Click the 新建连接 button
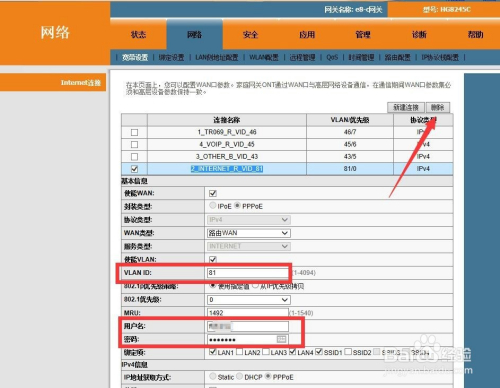This screenshot has height=388, width=500. tap(406, 107)
